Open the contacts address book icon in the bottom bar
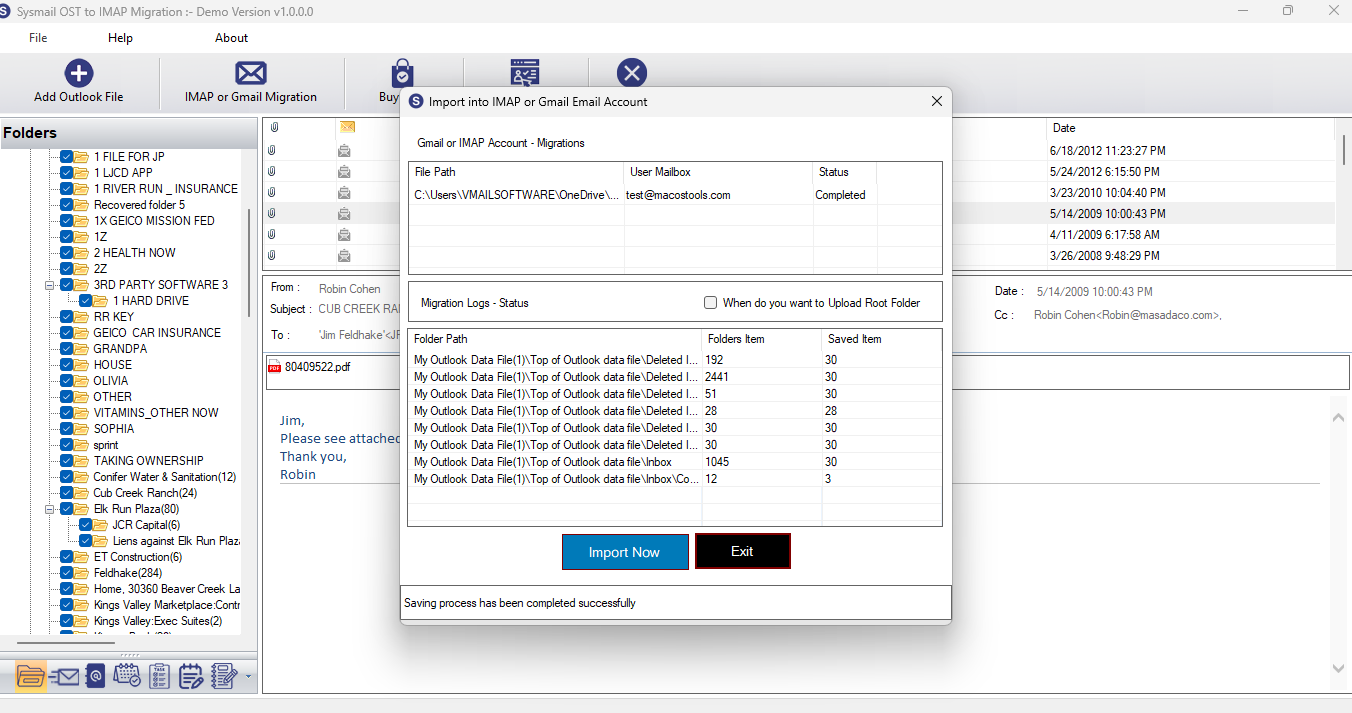Image resolution: width=1352 pixels, height=713 pixels. (95, 677)
